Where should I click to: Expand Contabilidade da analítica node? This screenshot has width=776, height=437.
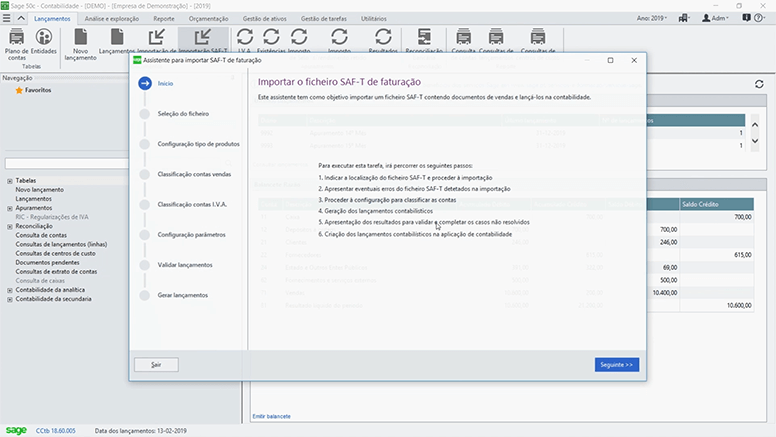(x=10, y=289)
